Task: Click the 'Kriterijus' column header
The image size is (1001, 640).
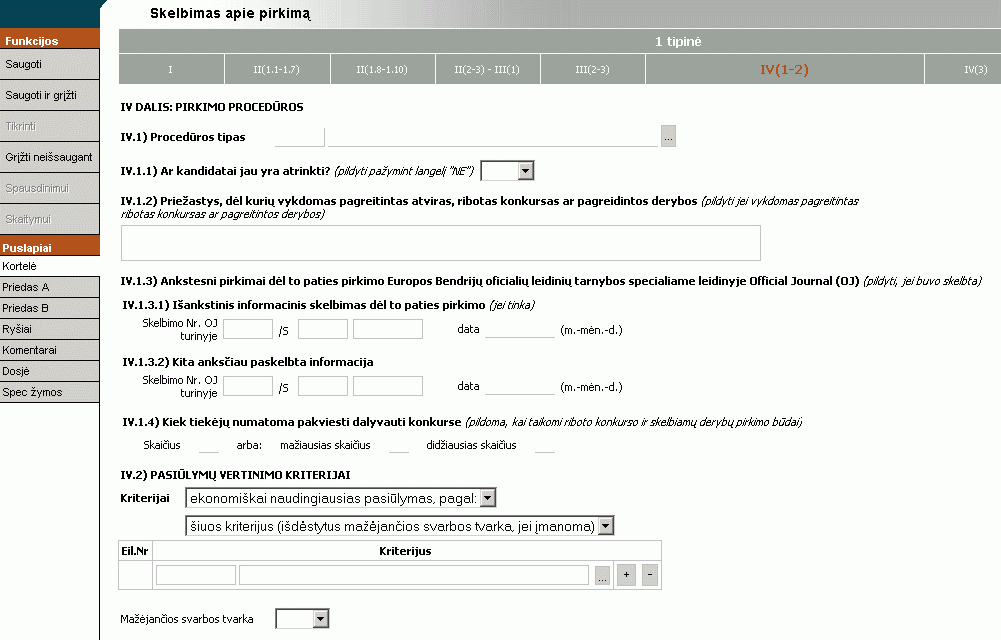Action: 405,551
